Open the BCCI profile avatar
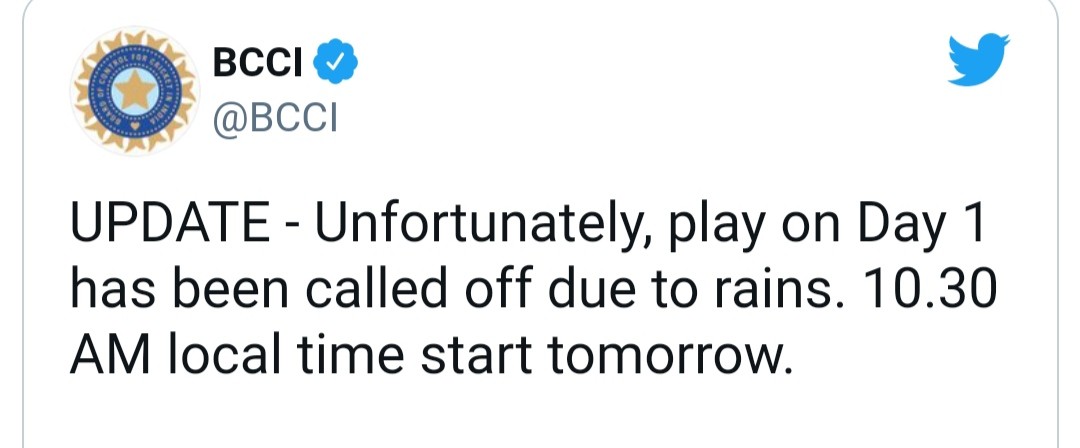This screenshot has height=448, width=1080. click(135, 90)
